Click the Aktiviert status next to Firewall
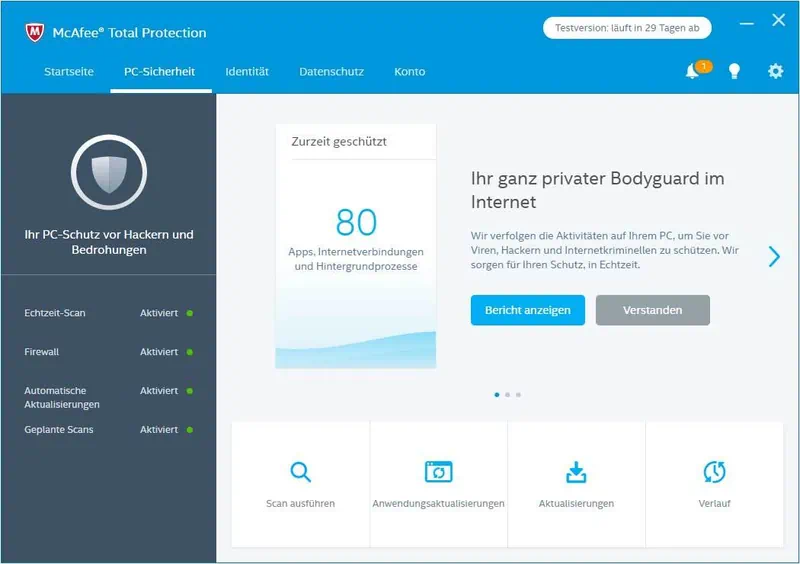 coord(159,352)
